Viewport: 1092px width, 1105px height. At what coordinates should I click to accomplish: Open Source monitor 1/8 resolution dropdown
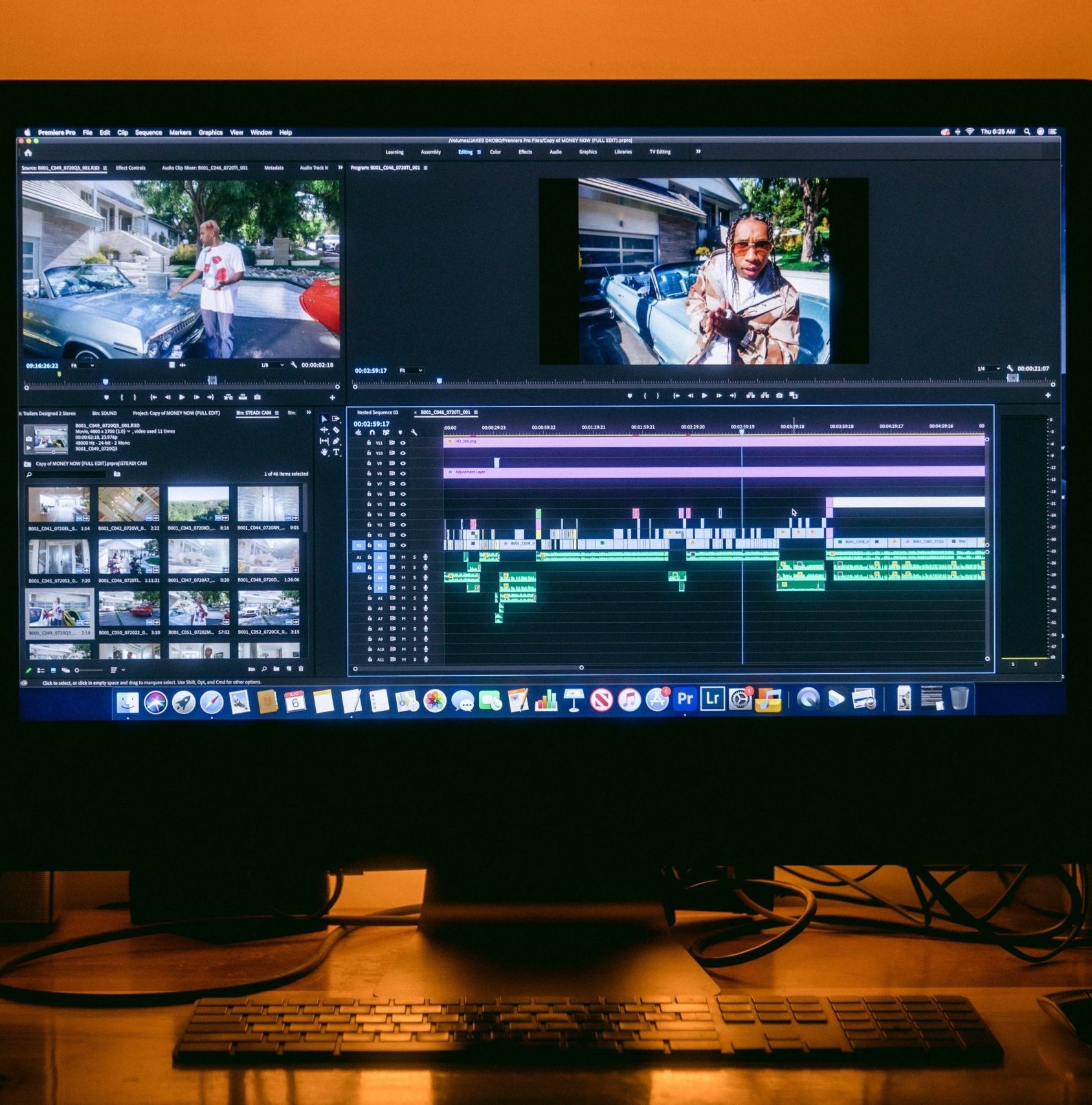pos(273,365)
